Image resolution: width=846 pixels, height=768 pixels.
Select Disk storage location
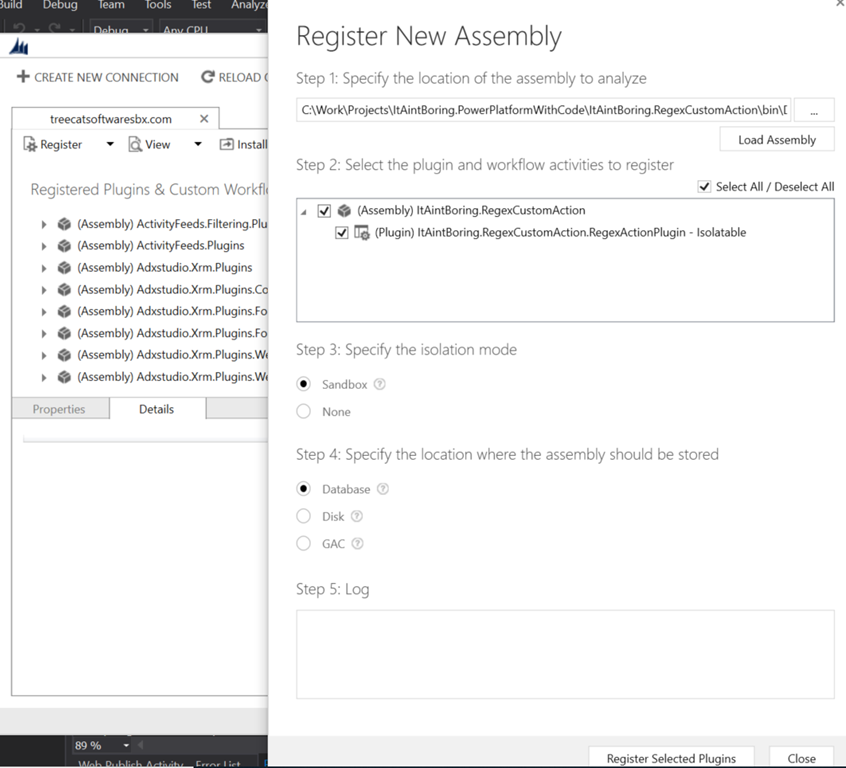(304, 516)
